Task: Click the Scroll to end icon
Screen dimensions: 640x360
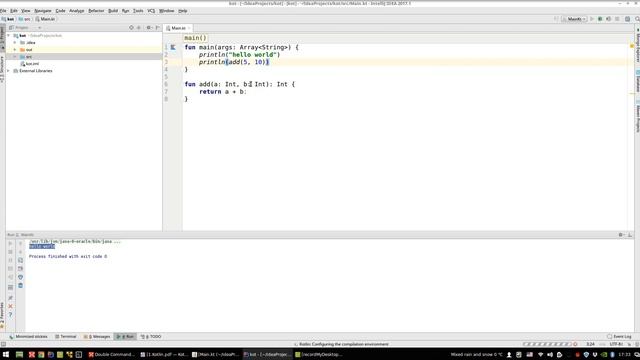Action: [20, 269]
